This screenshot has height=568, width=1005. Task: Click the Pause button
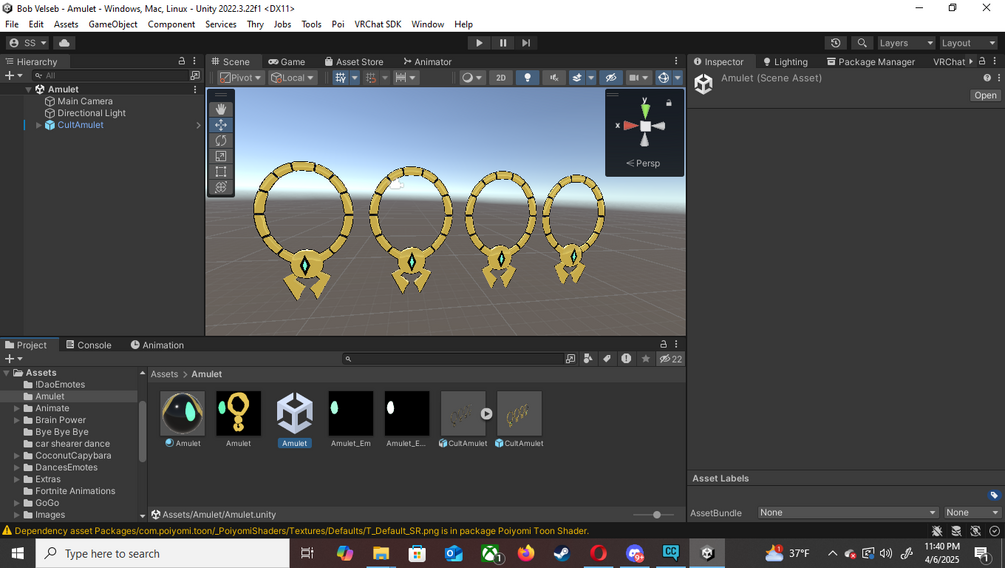click(x=502, y=43)
